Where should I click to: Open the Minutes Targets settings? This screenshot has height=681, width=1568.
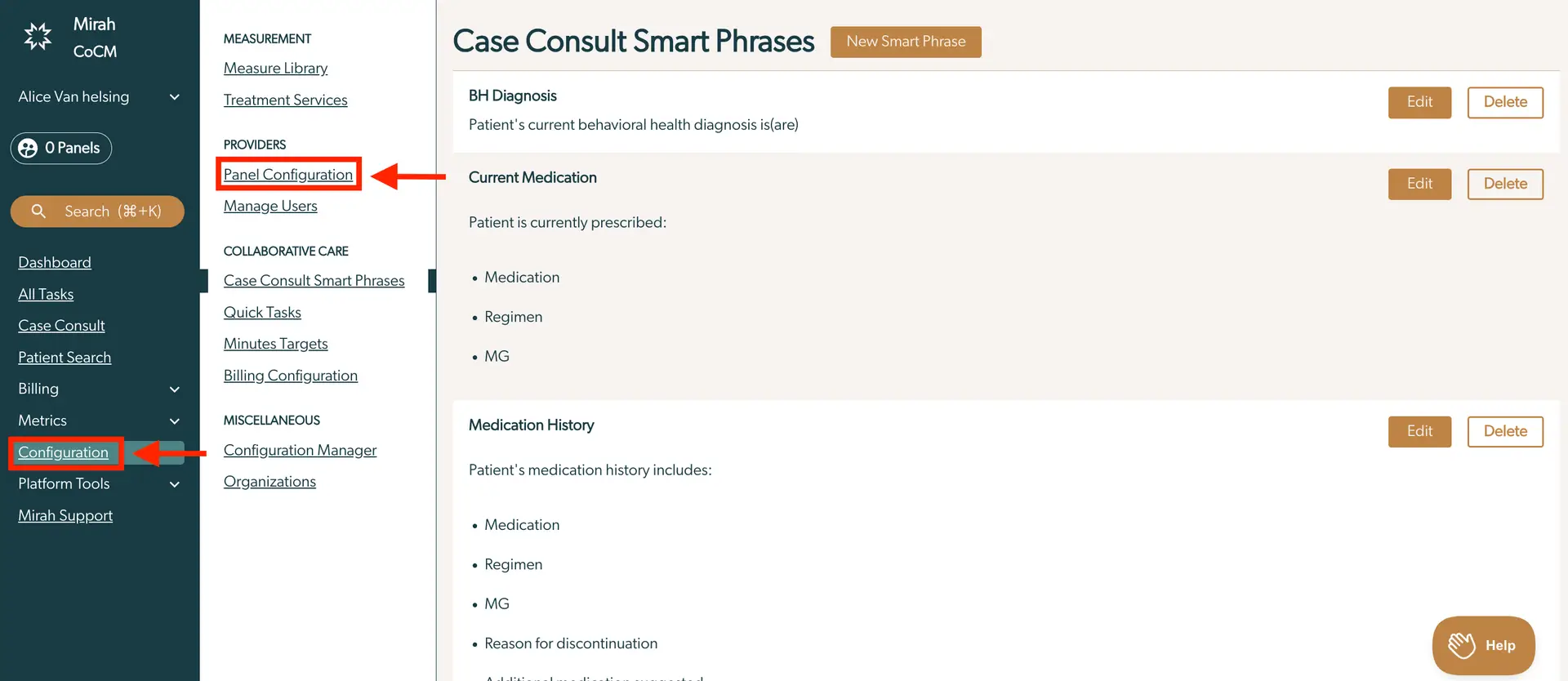click(275, 343)
